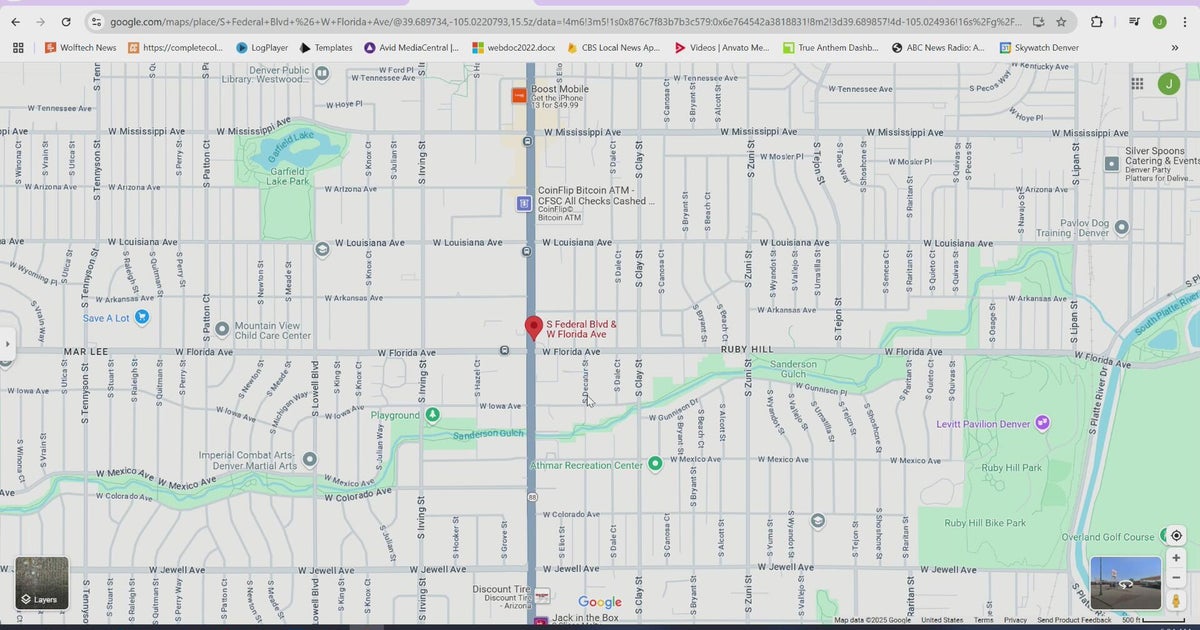Open the Templates bookmark folder
This screenshot has height=630, width=1200.
(x=325, y=47)
